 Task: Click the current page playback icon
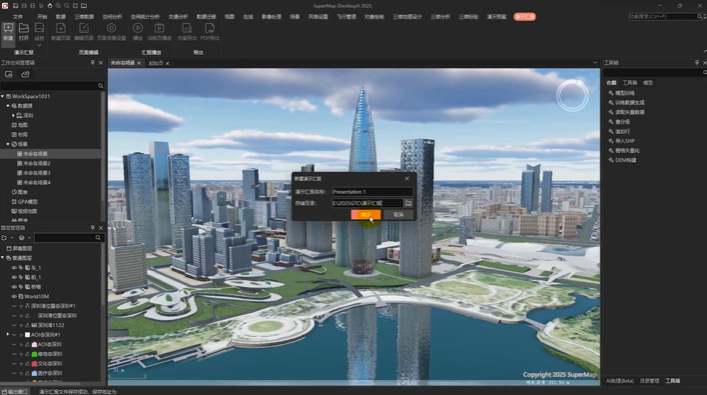[159, 28]
